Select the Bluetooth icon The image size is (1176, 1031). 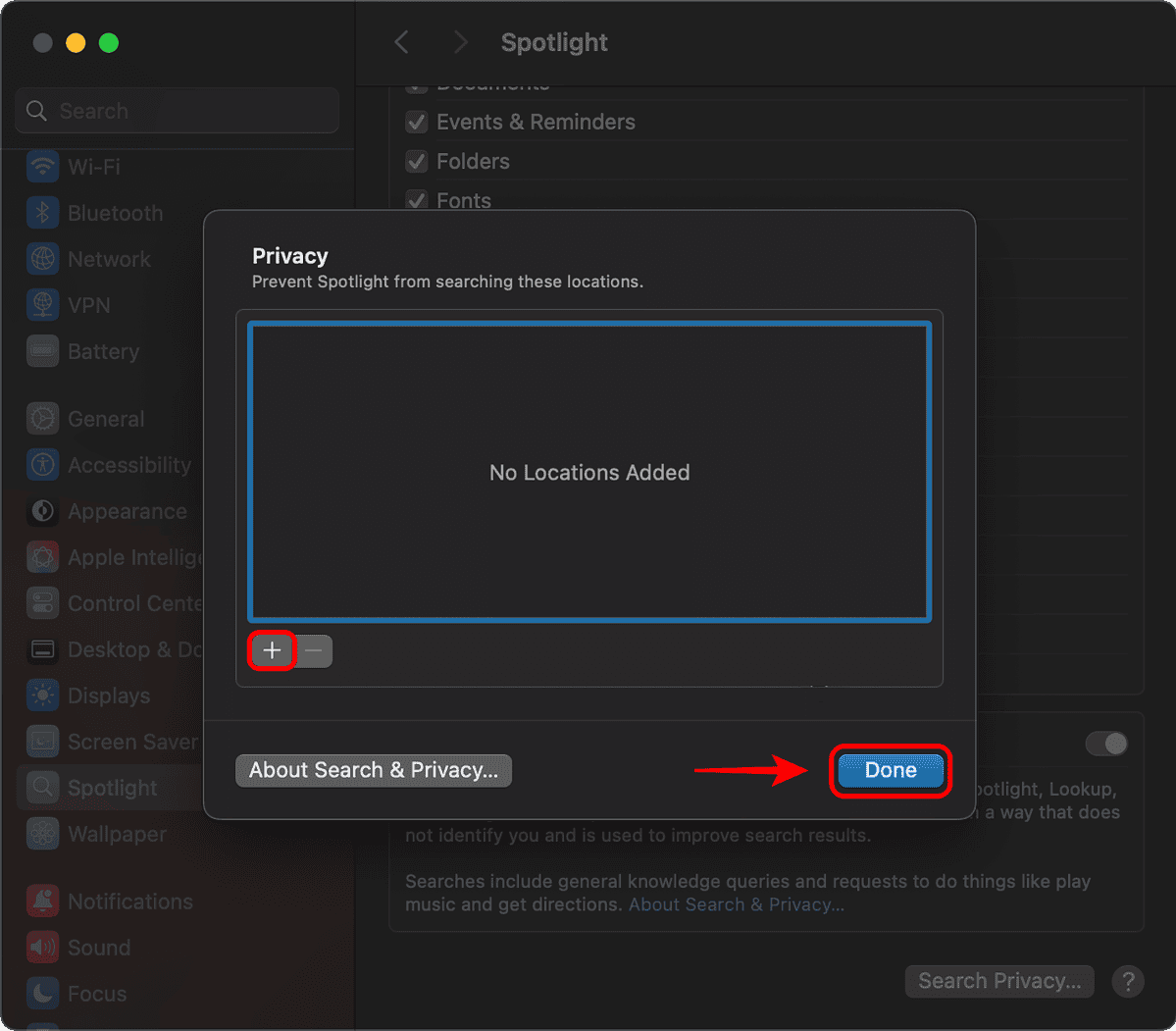coord(41,213)
